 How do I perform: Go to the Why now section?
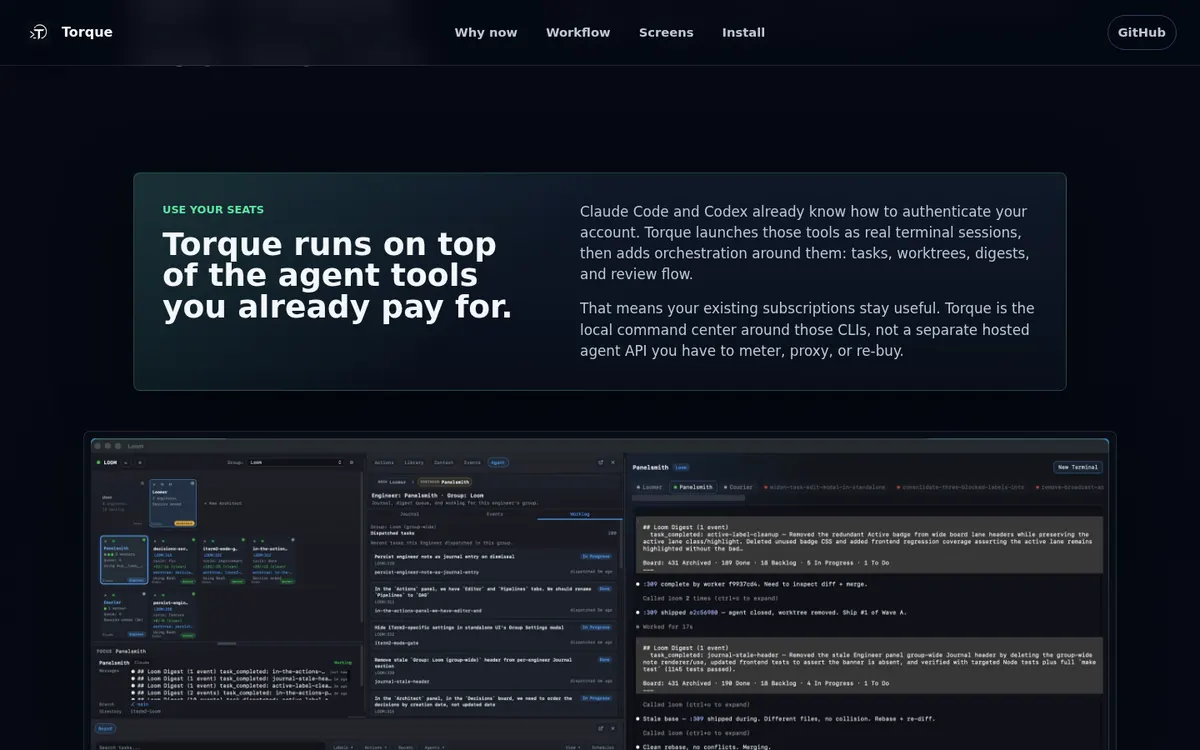coord(486,32)
